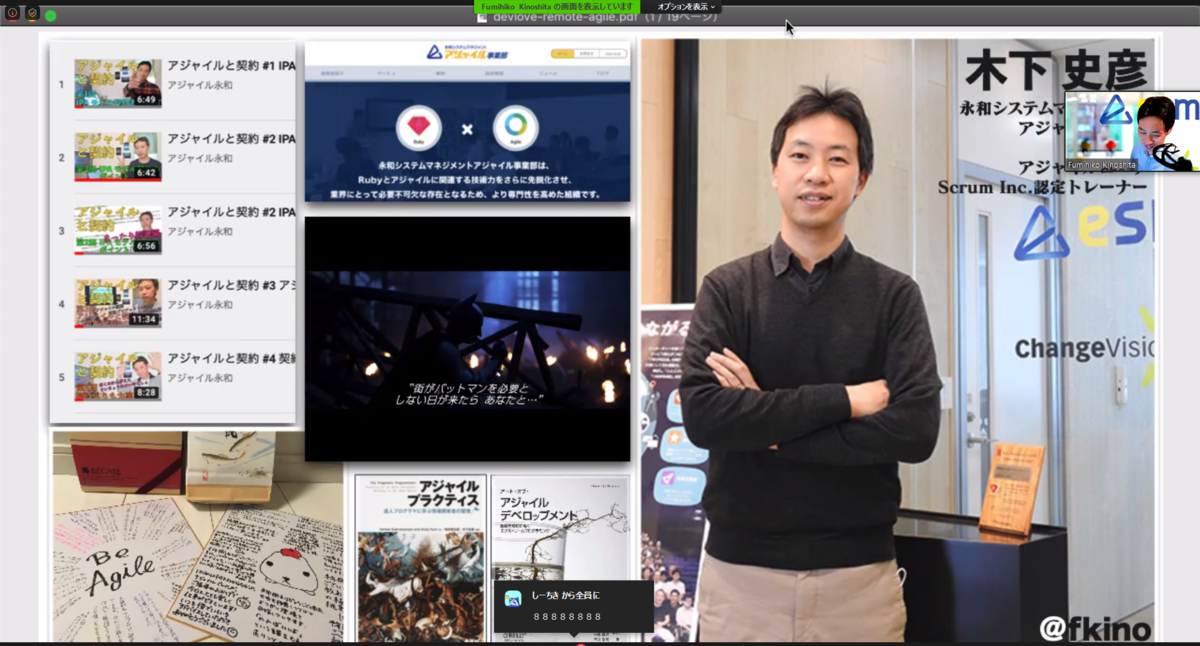Select the 6:42 video thumbnail
The image size is (1200, 646).
coord(117,157)
